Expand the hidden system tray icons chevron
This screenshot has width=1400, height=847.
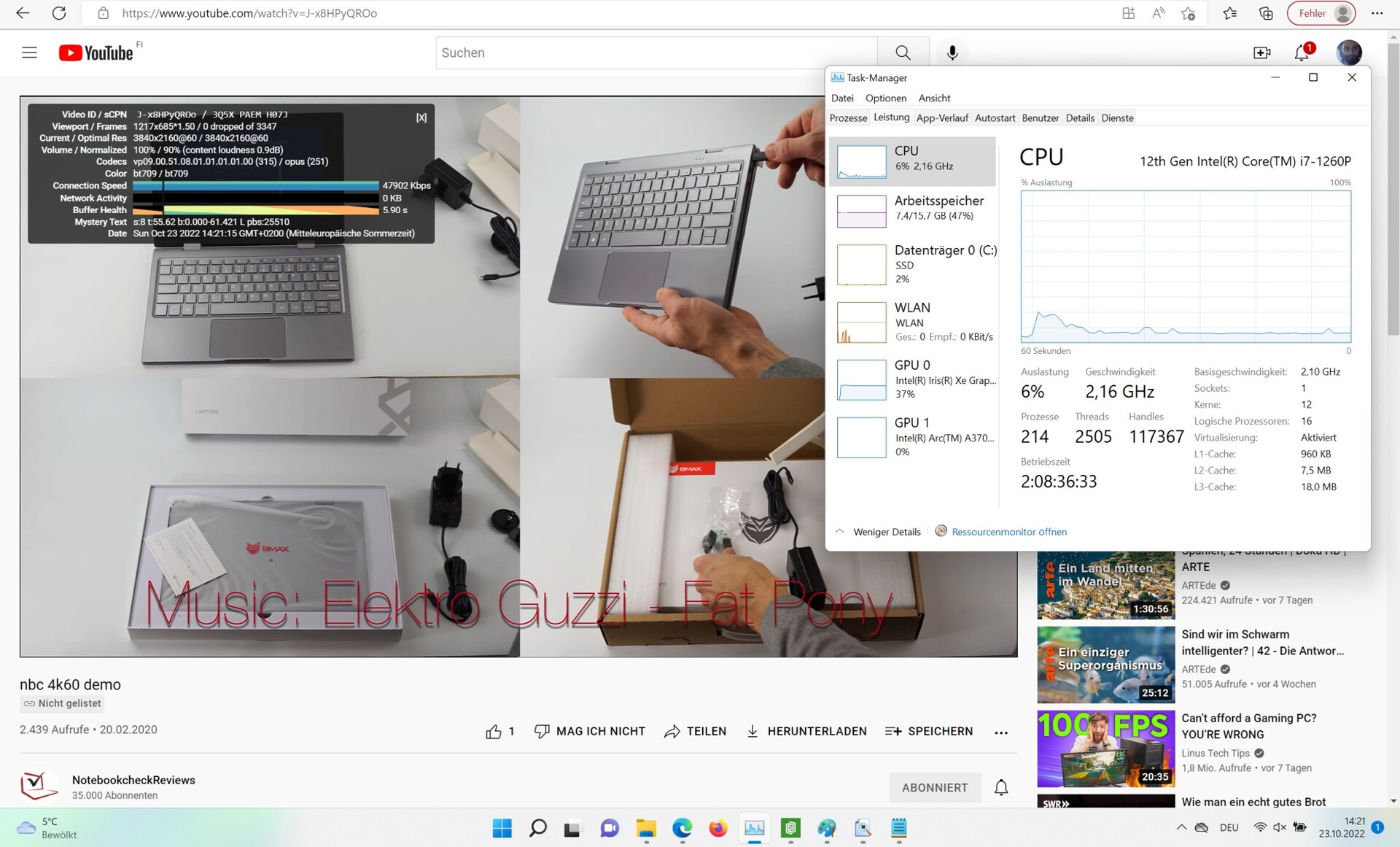pos(1181,827)
